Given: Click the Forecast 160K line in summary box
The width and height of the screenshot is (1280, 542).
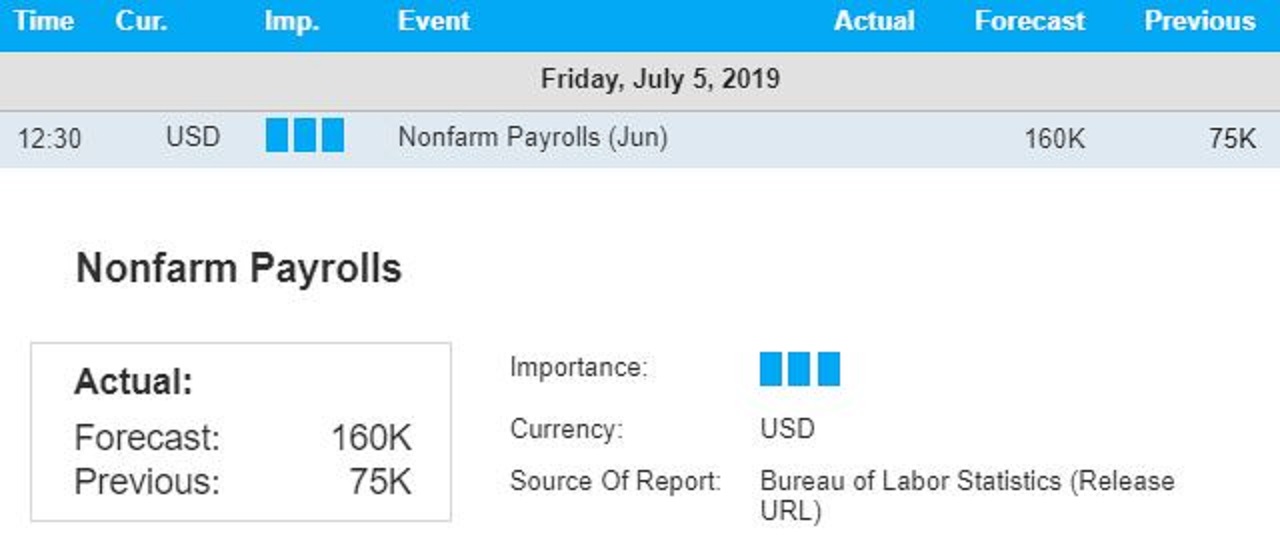Looking at the screenshot, I should [243, 438].
